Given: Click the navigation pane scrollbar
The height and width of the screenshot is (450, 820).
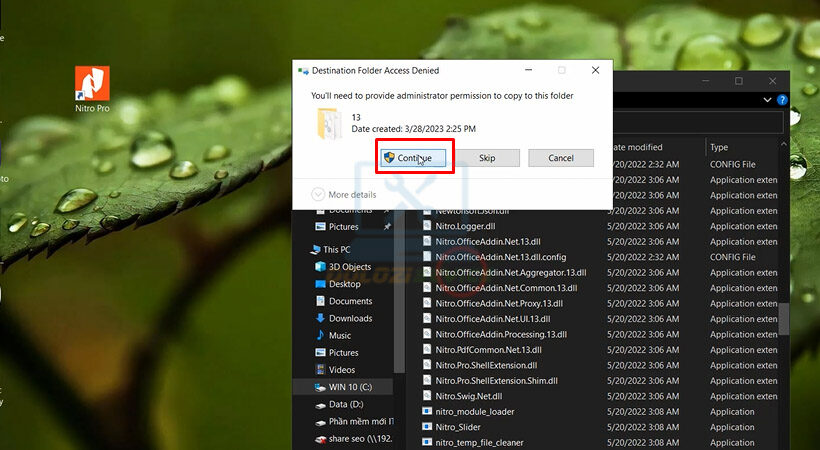Looking at the screenshot, I should click(400, 293).
